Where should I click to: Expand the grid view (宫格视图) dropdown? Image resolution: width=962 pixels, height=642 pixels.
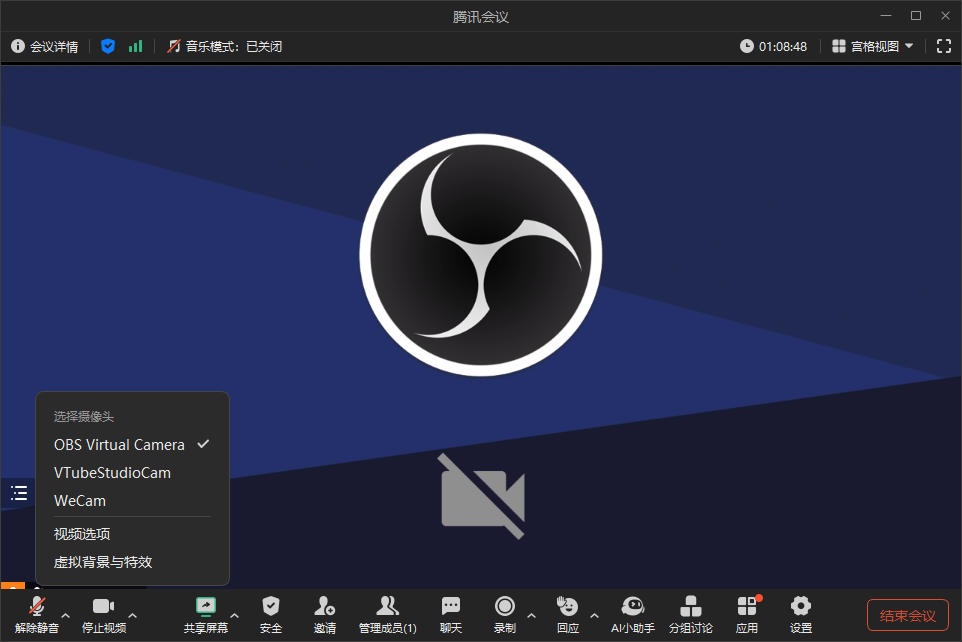tap(873, 46)
